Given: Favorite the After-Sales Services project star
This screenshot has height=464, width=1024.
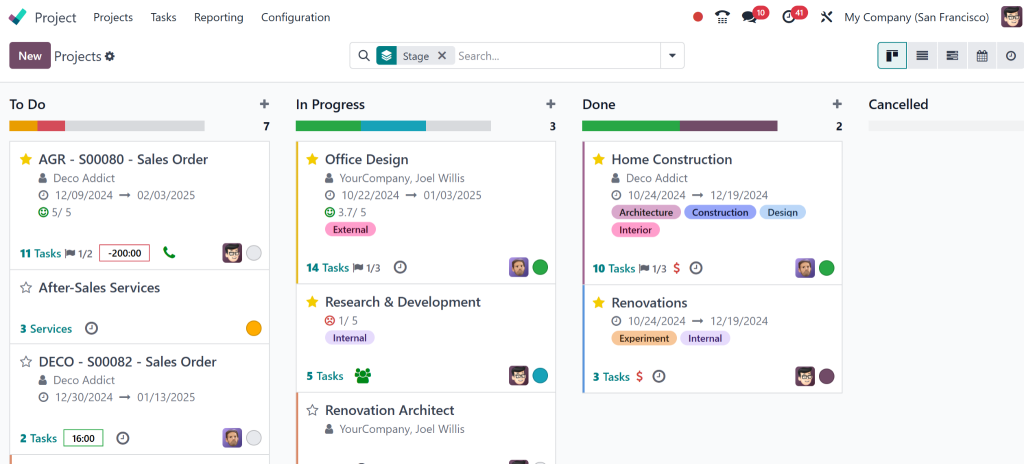Looking at the screenshot, I should coord(25,288).
